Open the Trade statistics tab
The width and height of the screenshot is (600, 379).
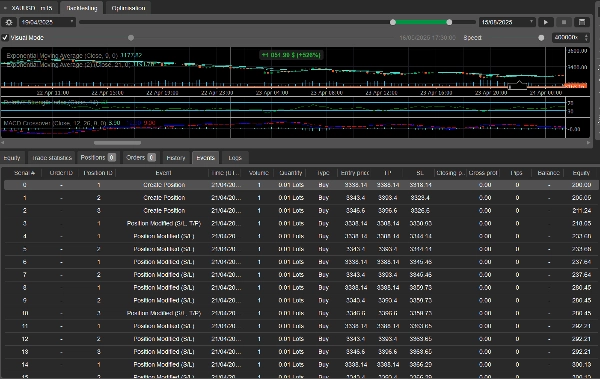tap(52, 158)
